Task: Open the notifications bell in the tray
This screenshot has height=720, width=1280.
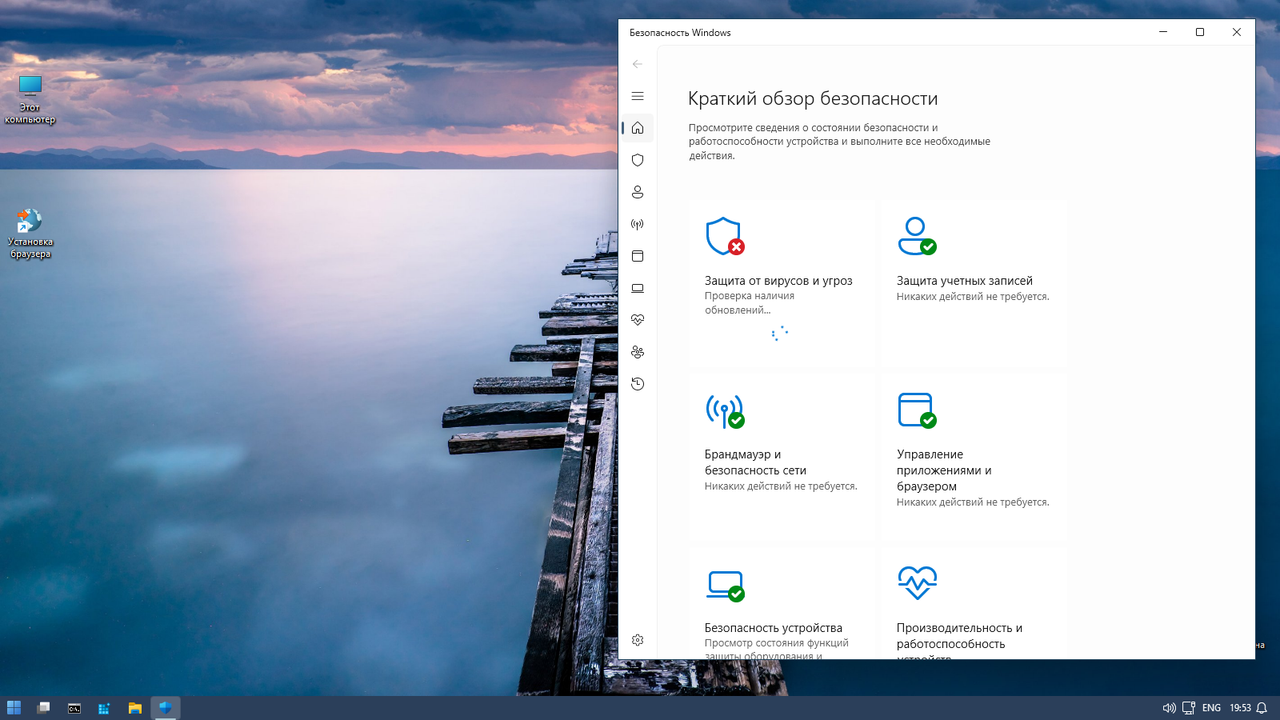Action: [x=1262, y=708]
